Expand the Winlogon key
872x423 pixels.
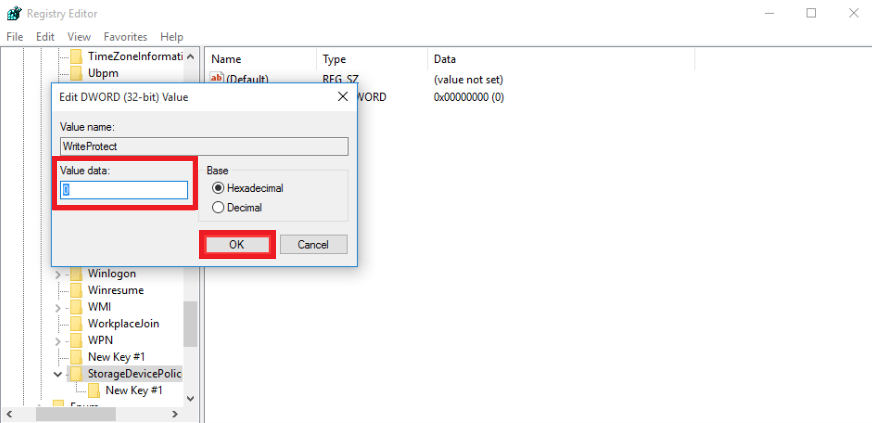[58, 274]
